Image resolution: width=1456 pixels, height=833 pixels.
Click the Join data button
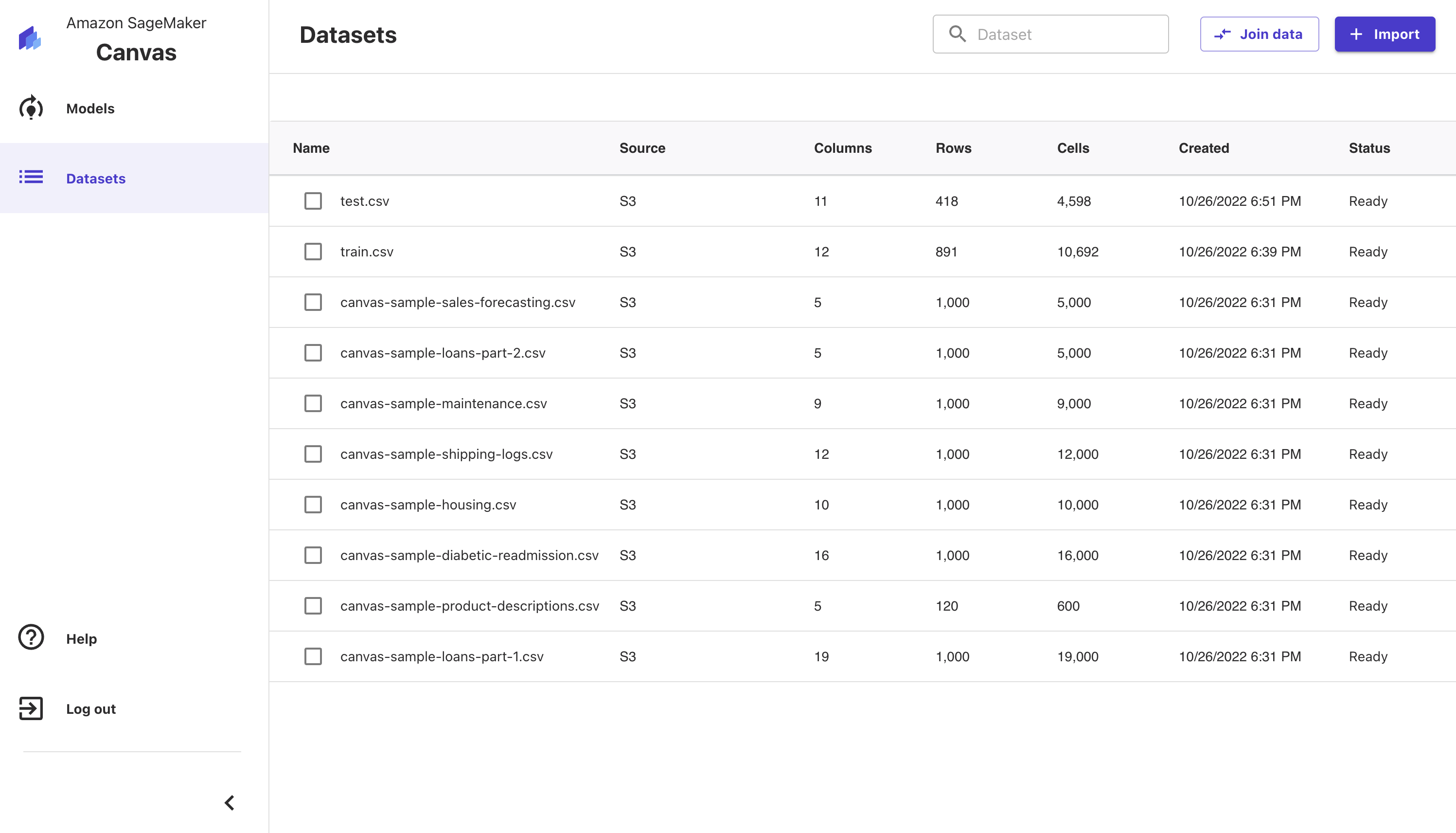(x=1260, y=35)
